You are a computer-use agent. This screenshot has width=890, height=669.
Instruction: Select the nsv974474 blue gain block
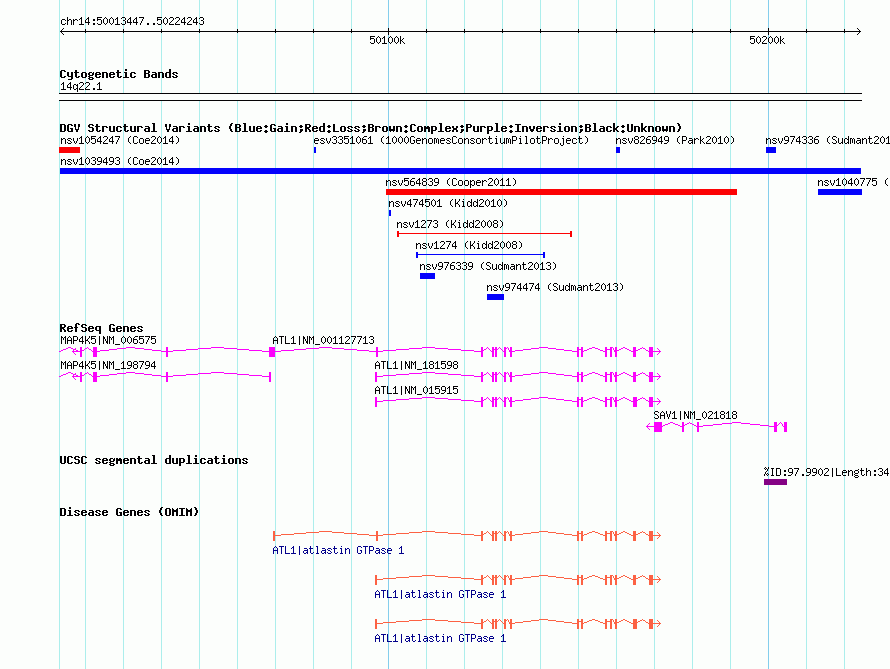[496, 297]
